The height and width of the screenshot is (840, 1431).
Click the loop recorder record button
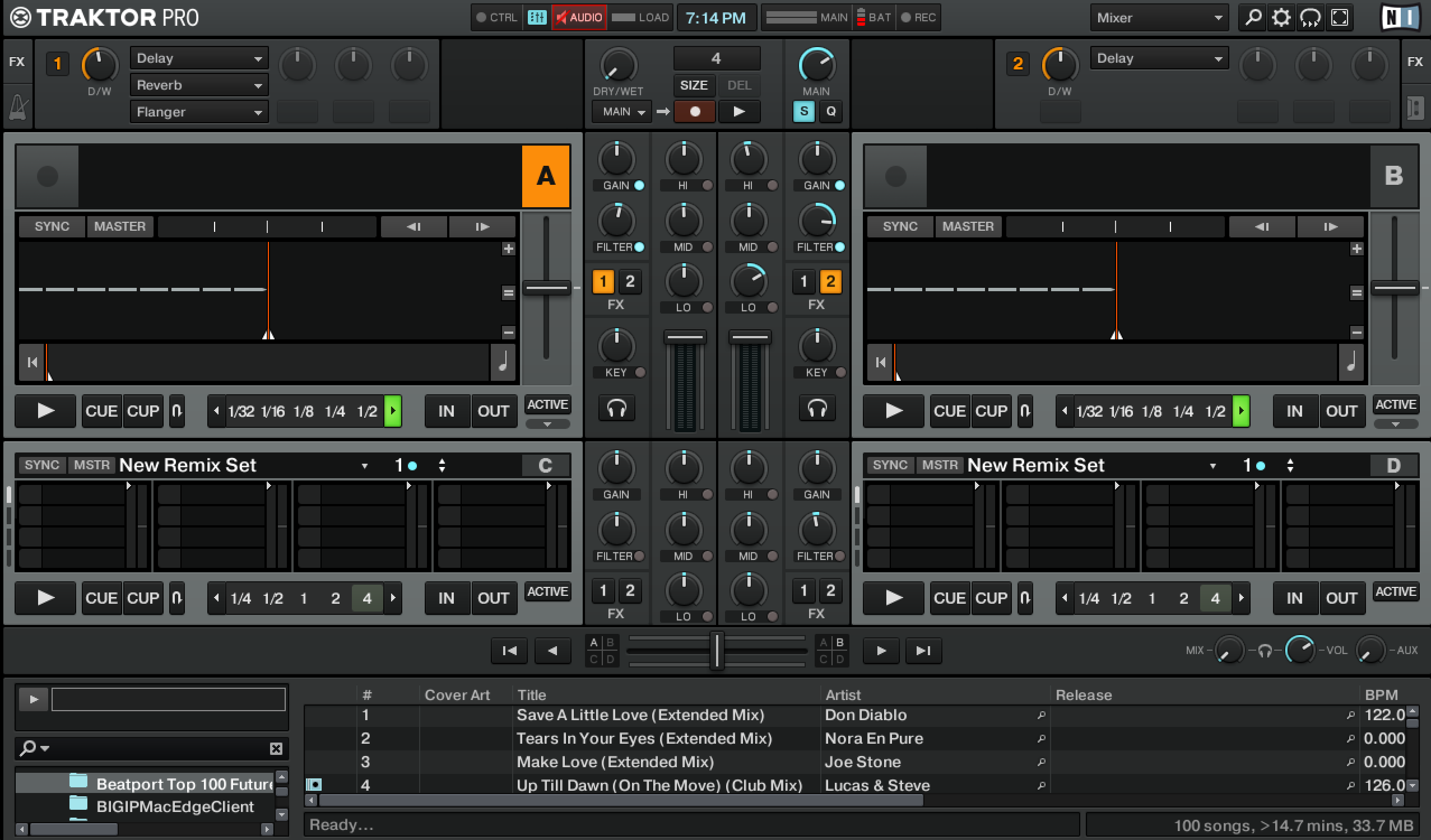(x=695, y=111)
